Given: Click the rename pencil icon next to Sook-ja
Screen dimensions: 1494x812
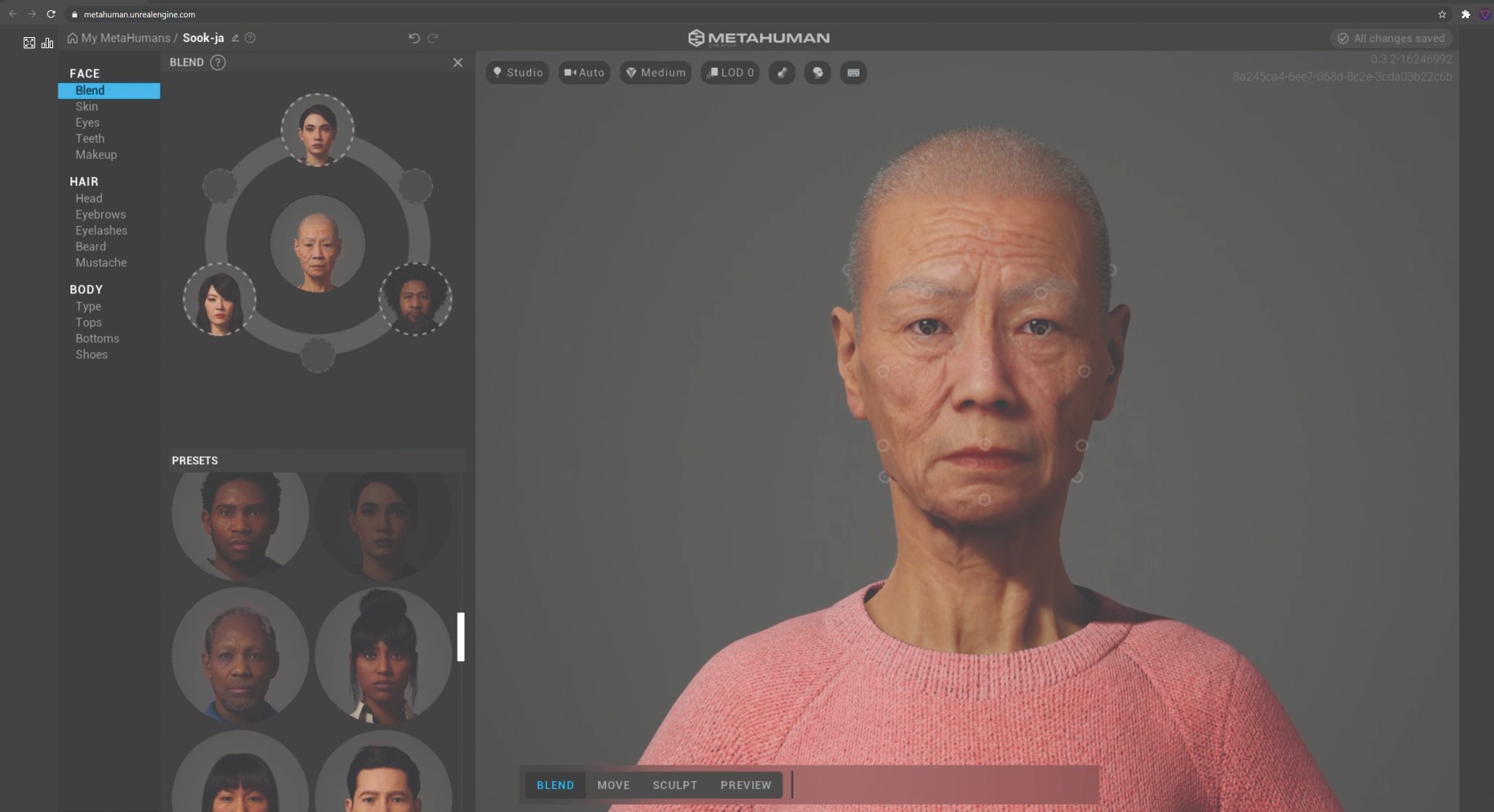Looking at the screenshot, I should [x=235, y=38].
